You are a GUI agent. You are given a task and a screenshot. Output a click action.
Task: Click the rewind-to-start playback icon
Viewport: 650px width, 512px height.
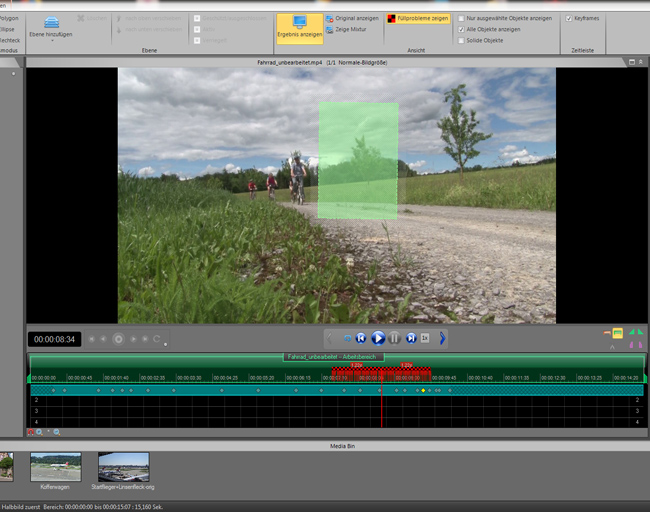[x=362, y=338]
